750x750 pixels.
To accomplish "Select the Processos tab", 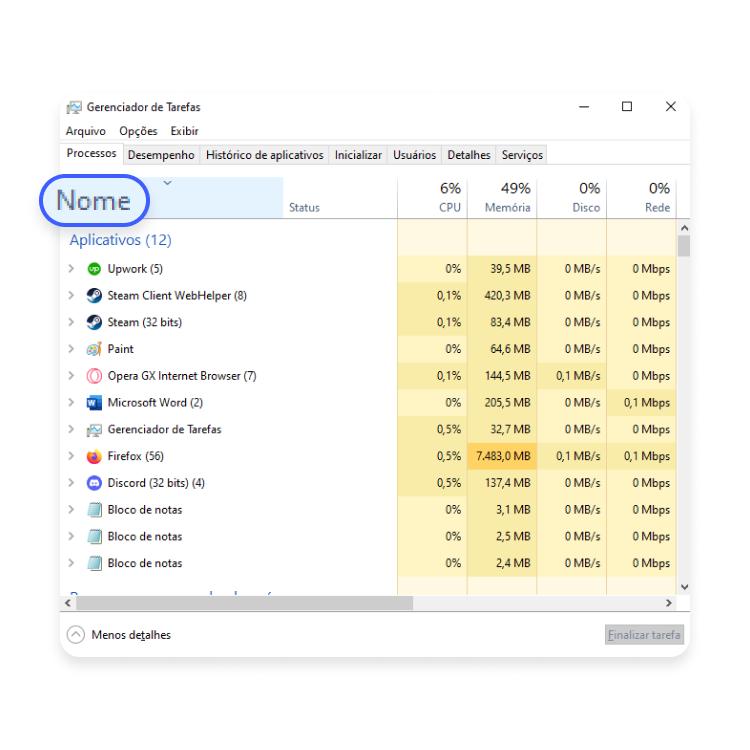I will 91,153.
